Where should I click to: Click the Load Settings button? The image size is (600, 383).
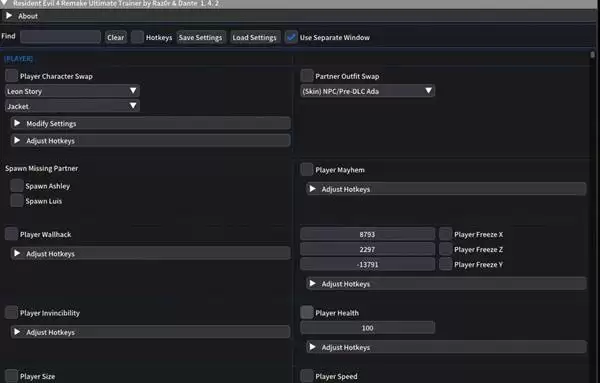[254, 37]
